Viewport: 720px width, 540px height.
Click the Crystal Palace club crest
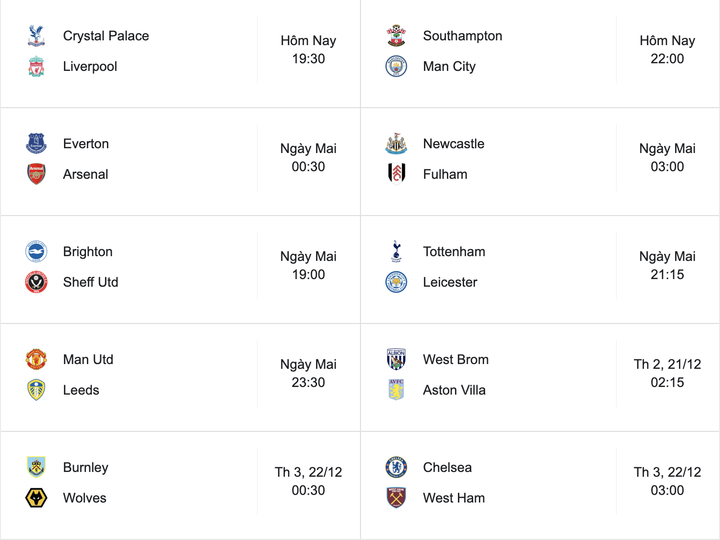pyautogui.click(x=37, y=37)
